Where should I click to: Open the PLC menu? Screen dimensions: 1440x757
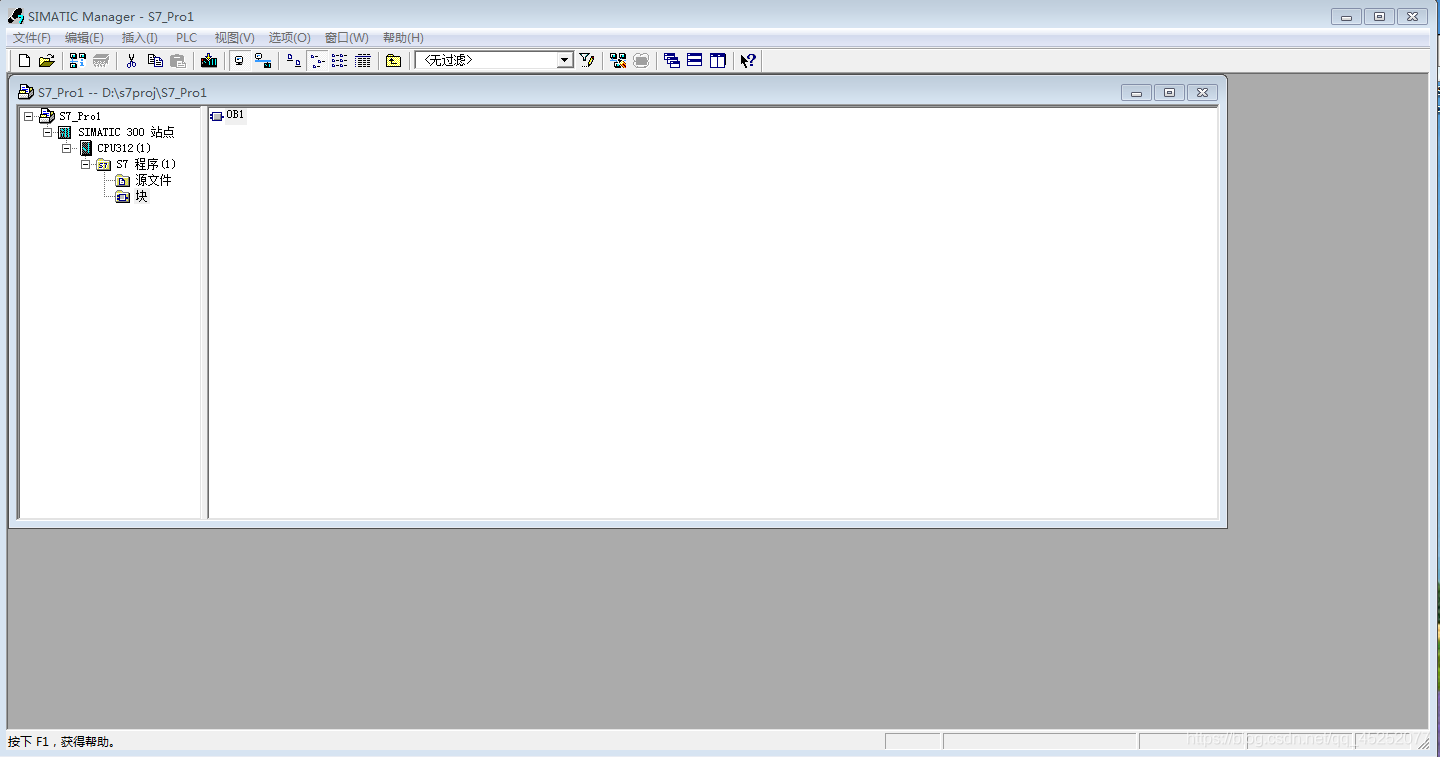(187, 38)
